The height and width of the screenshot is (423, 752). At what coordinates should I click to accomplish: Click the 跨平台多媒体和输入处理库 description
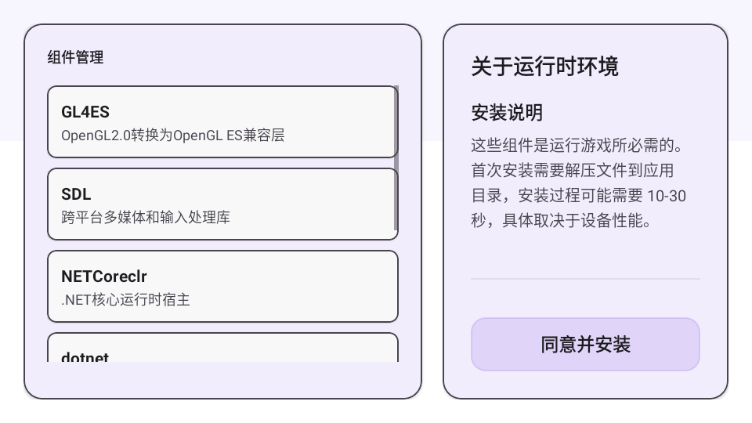tap(146, 217)
